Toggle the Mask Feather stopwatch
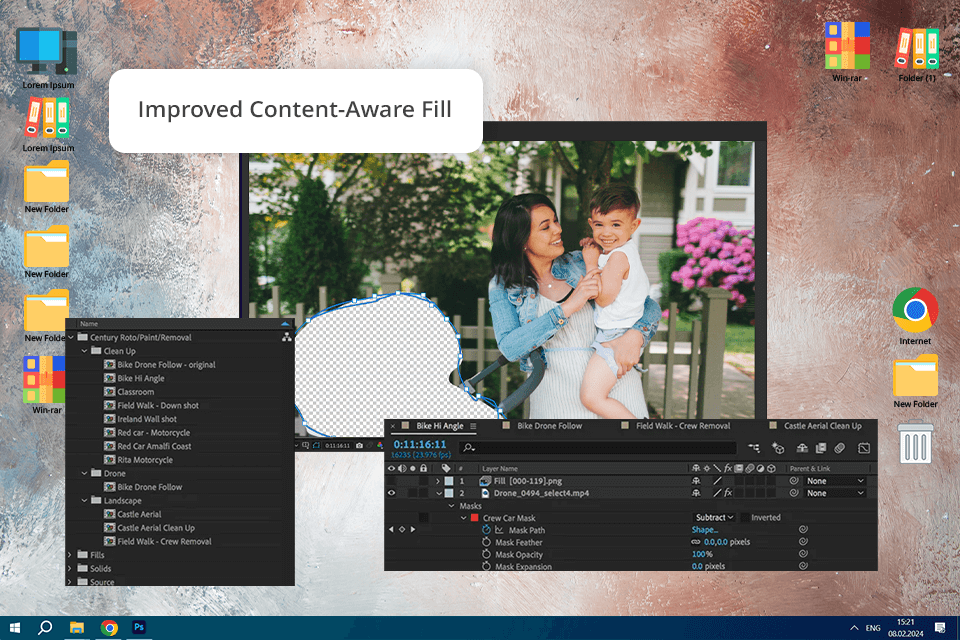 [x=486, y=542]
